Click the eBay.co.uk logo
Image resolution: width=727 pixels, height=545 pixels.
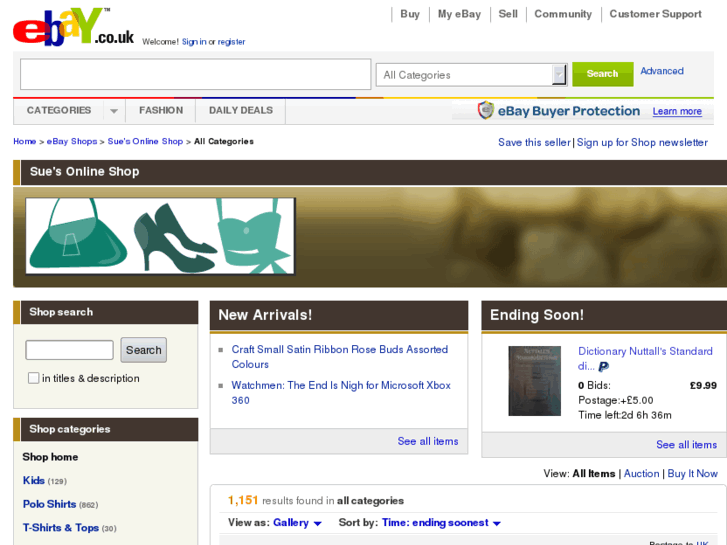point(74,27)
